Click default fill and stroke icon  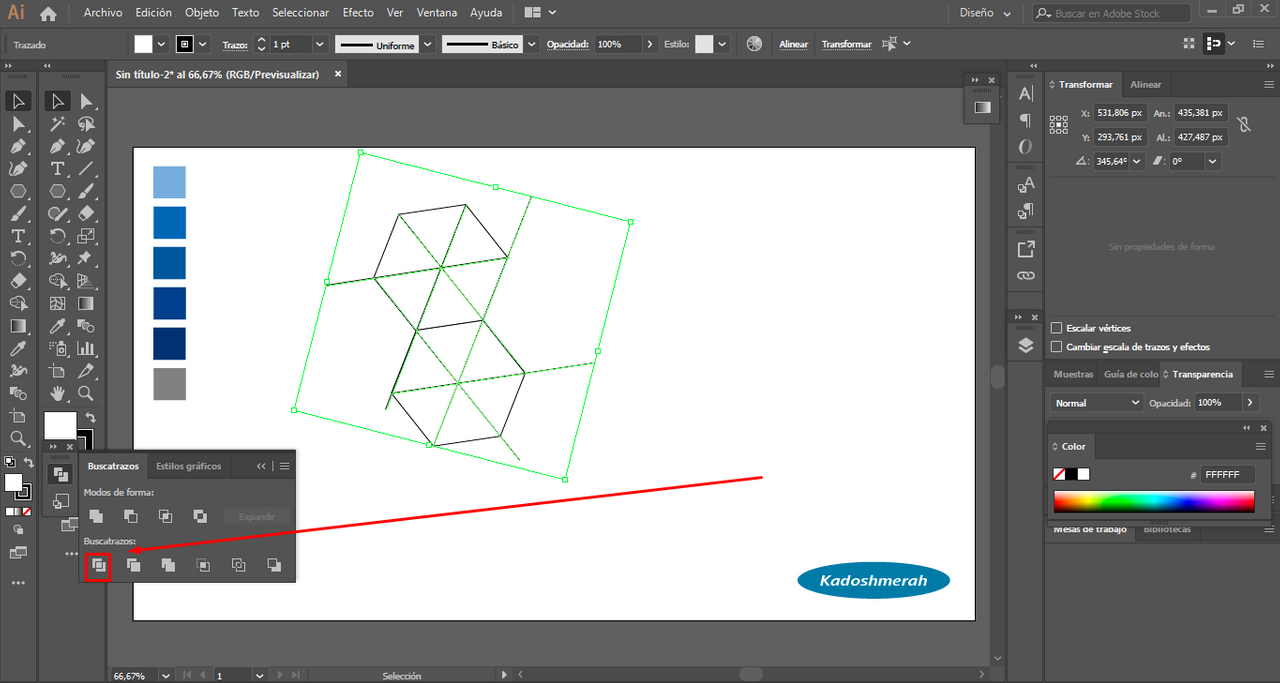(x=10, y=461)
